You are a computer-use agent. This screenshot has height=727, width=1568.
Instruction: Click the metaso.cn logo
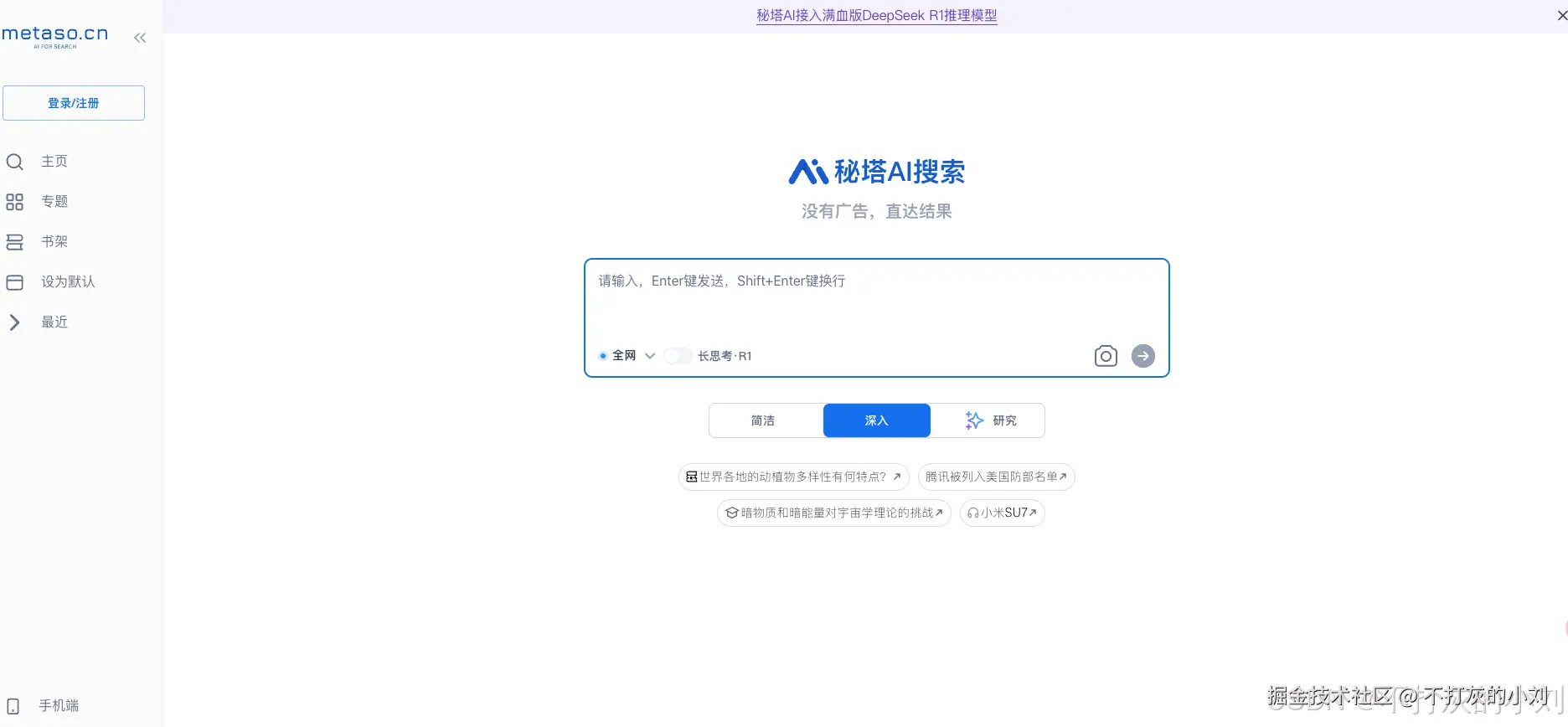pyautogui.click(x=55, y=36)
